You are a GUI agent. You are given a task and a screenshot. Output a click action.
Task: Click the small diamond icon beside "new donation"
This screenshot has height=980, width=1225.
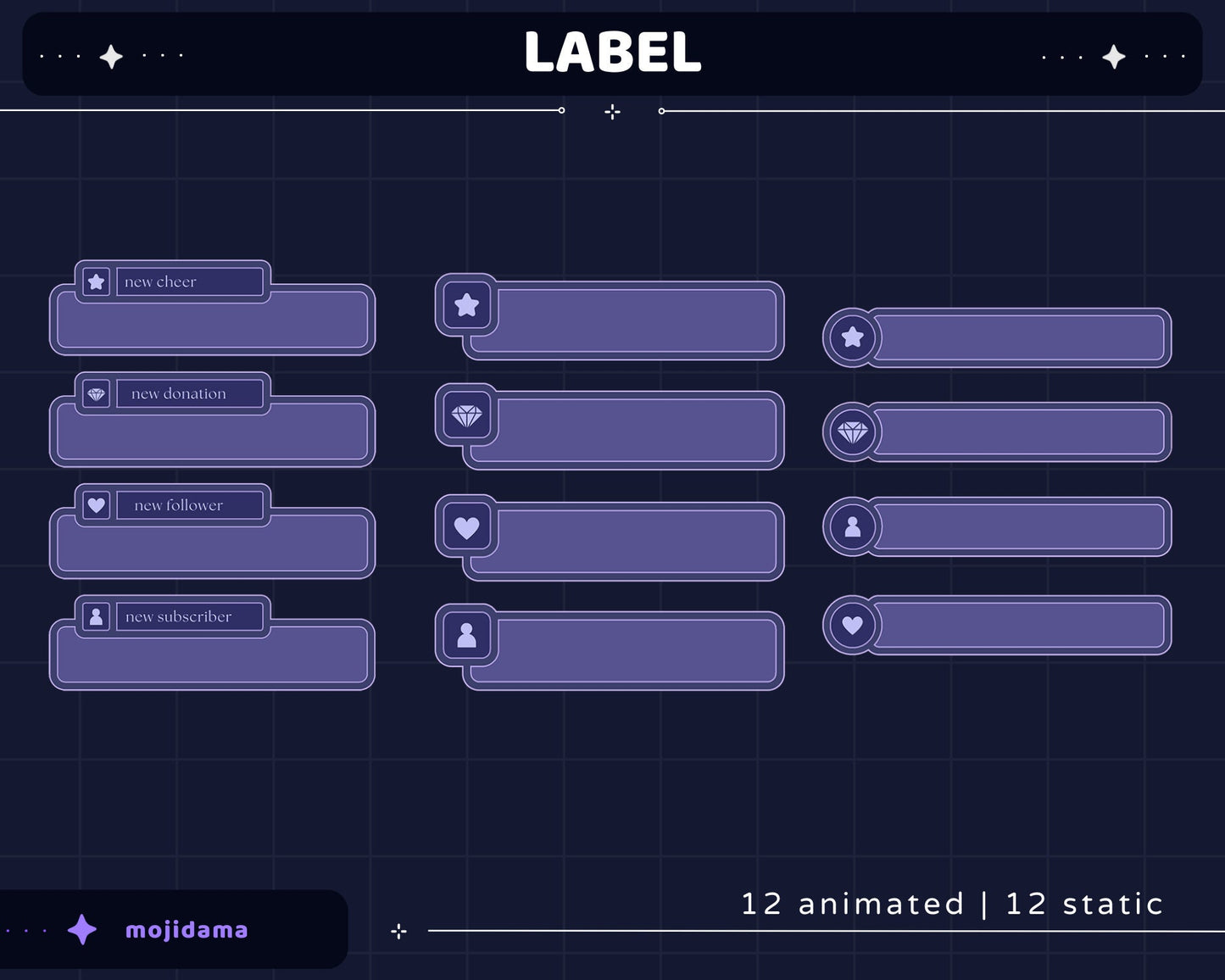click(x=97, y=394)
